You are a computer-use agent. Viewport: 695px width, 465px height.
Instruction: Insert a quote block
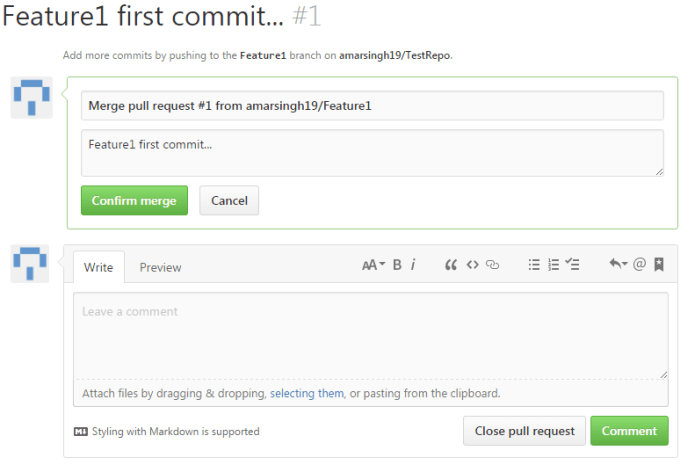click(x=451, y=265)
